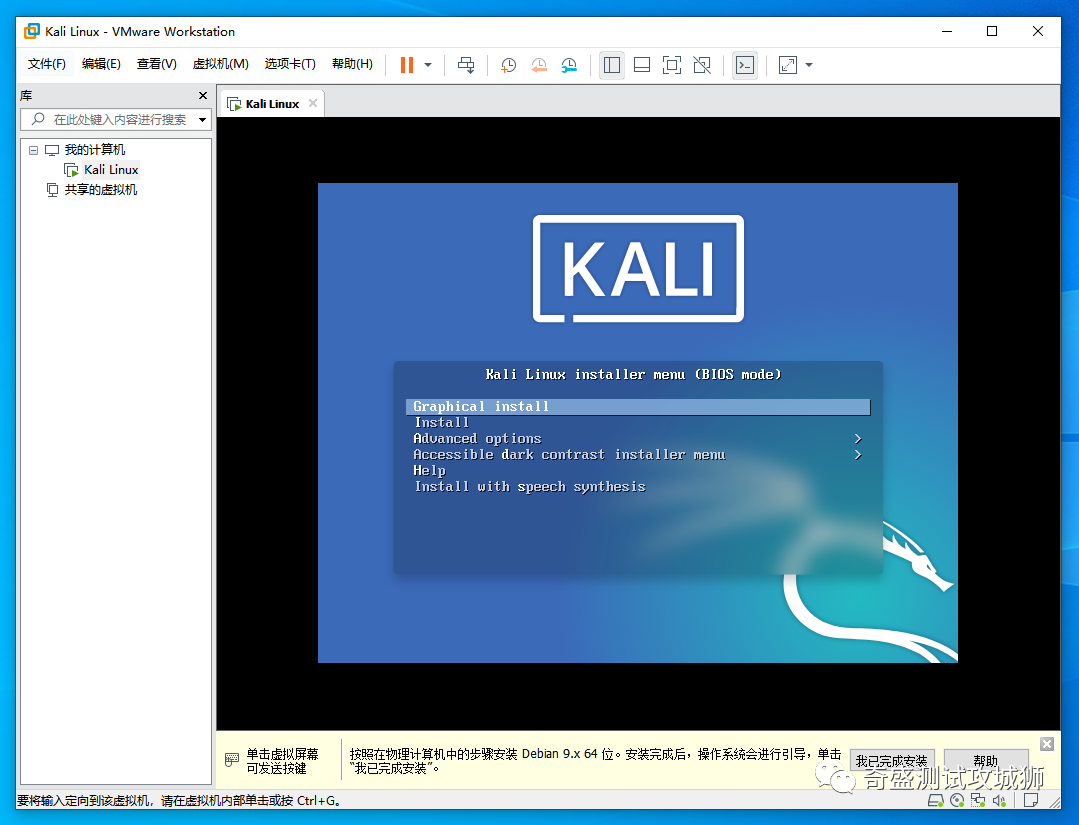The image size is (1079, 825).
Task: Revert virtual machine to previous snapshot
Action: (x=539, y=65)
